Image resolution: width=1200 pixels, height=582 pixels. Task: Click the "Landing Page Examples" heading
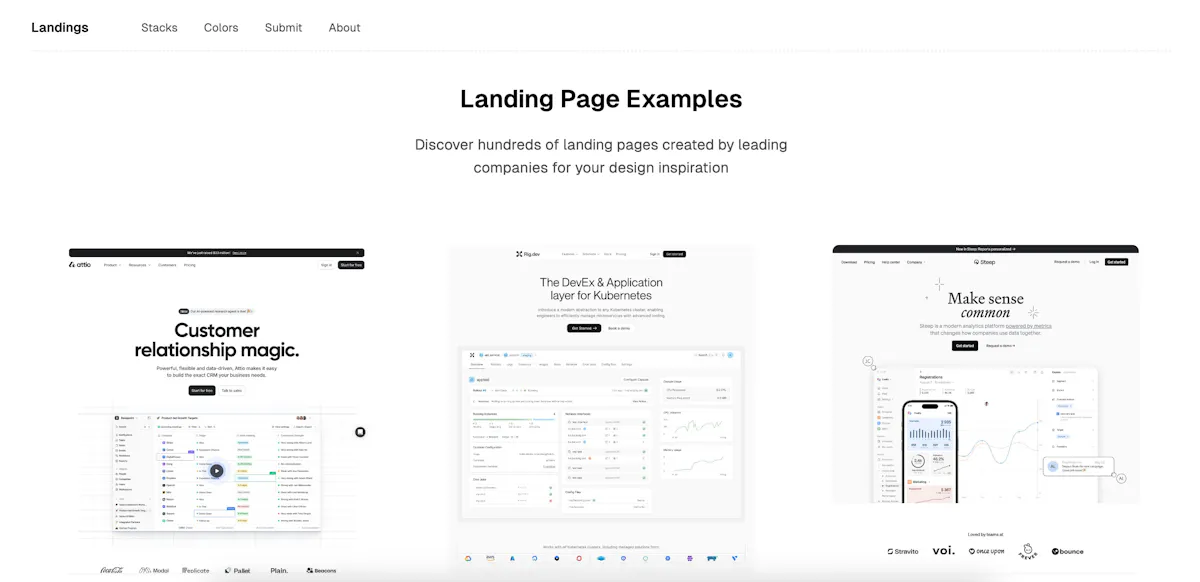point(601,99)
